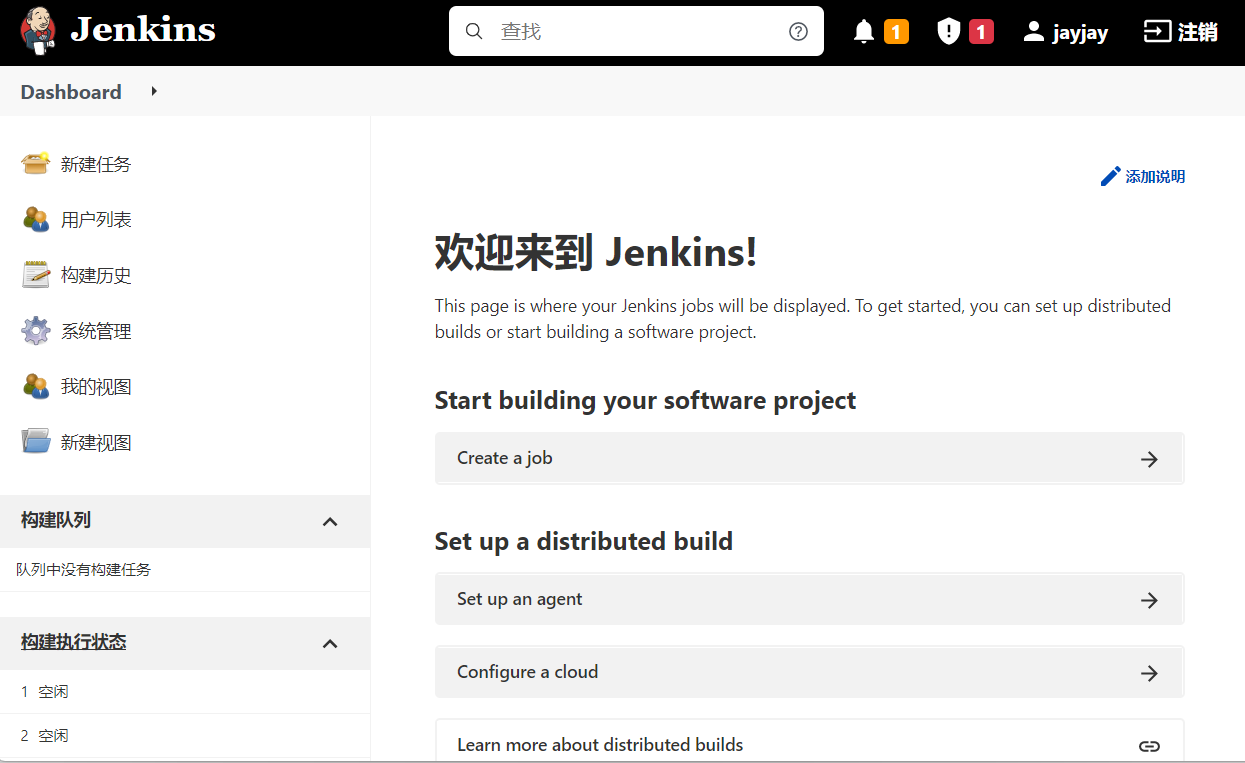Open 我的视图 in the sidebar
The width and height of the screenshot is (1245, 763).
click(x=96, y=387)
